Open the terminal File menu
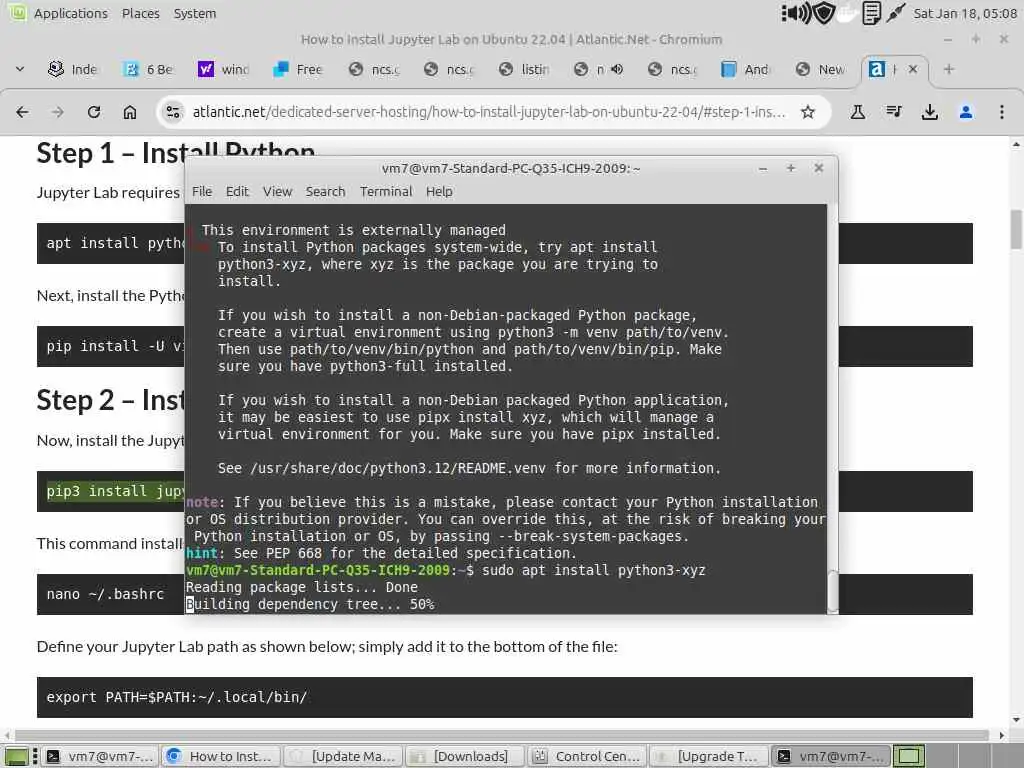This screenshot has height=768, width=1024. (202, 191)
